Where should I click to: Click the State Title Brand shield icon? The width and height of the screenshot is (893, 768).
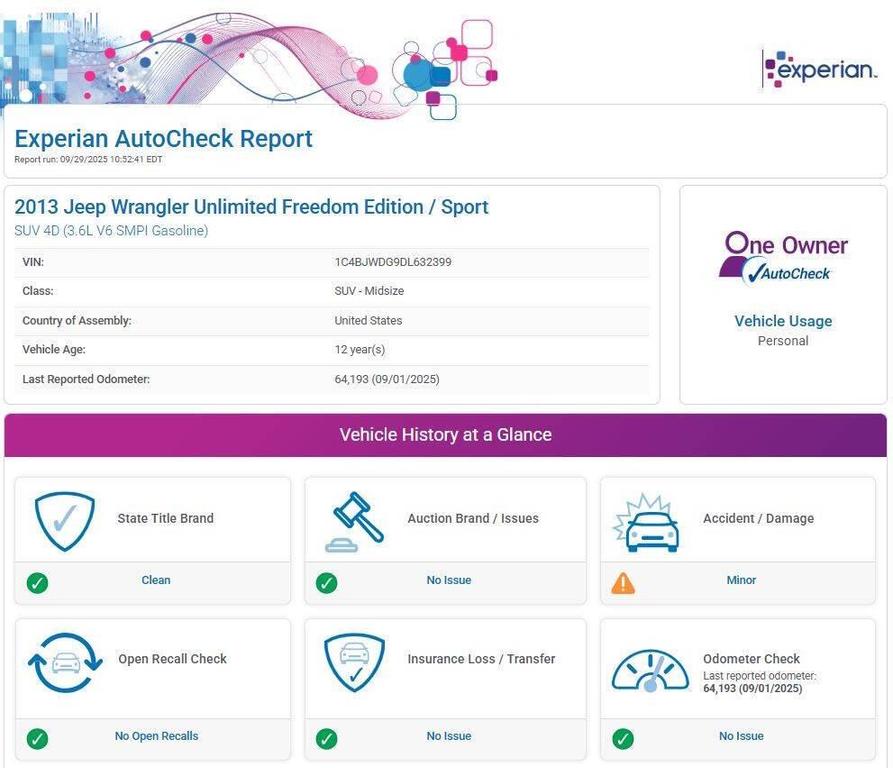point(64,520)
